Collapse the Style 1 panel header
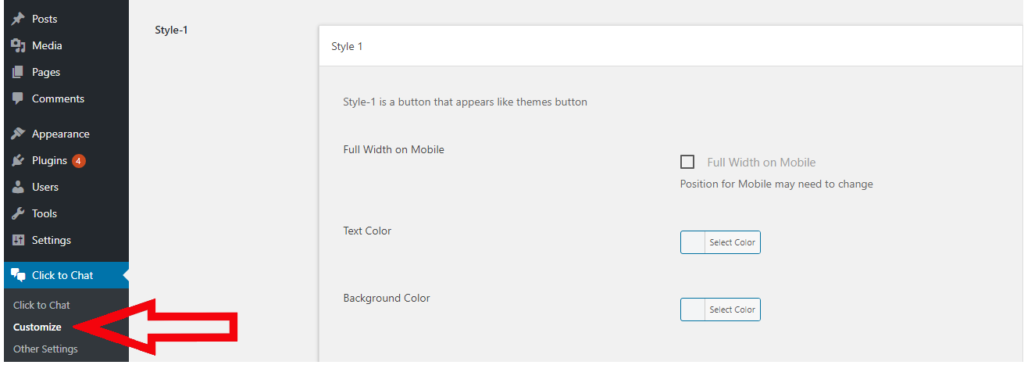Screen dimensions: 1024x365 [x=670, y=46]
